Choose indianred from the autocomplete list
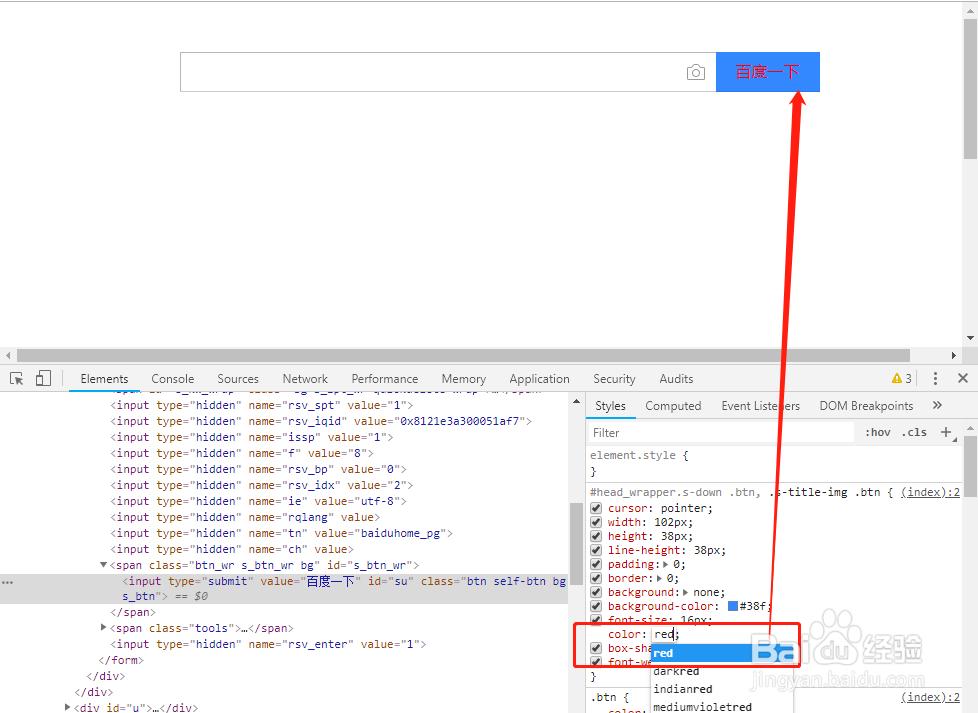 (x=722, y=689)
